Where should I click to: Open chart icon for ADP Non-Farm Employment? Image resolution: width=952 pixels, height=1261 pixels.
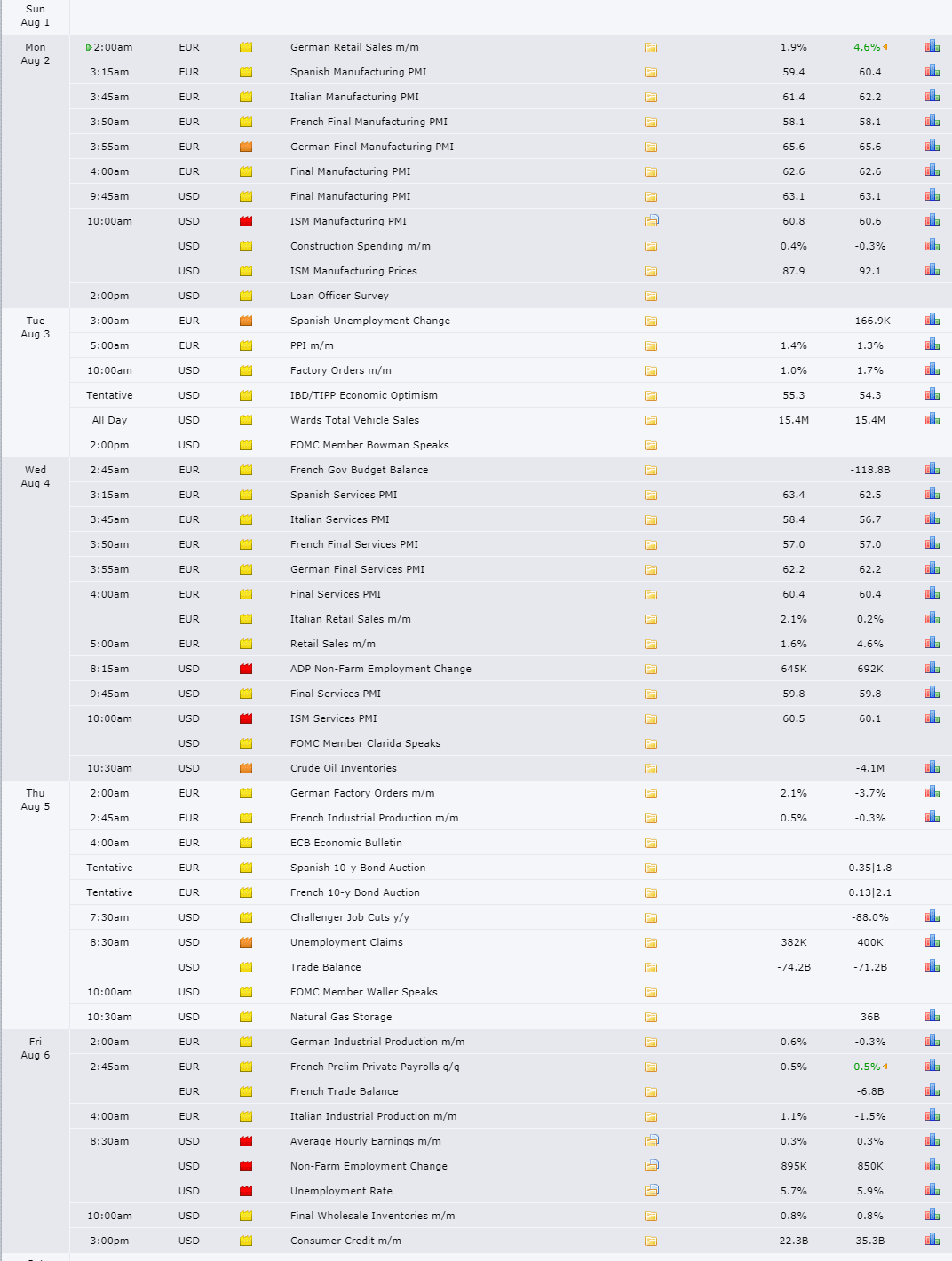click(932, 668)
